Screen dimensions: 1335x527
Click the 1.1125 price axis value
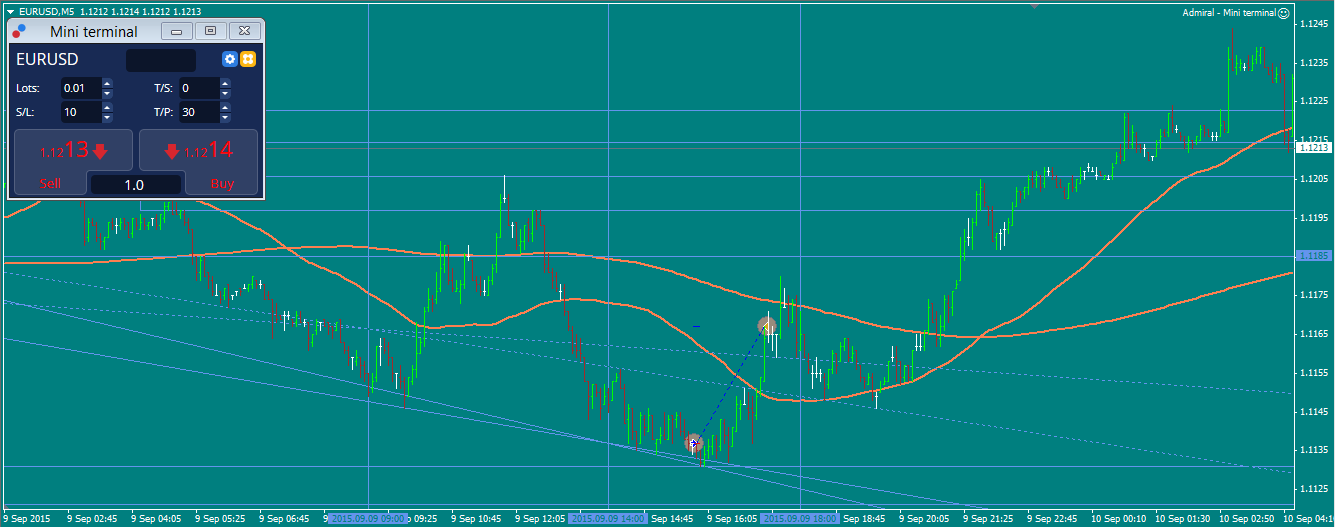tap(1316, 489)
